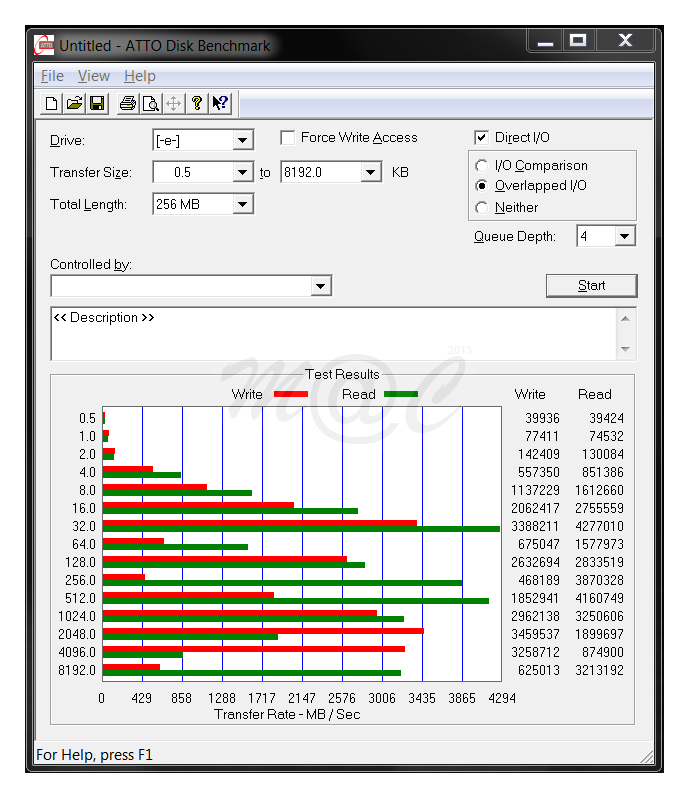Click the New document toolbar icon

click(51, 104)
